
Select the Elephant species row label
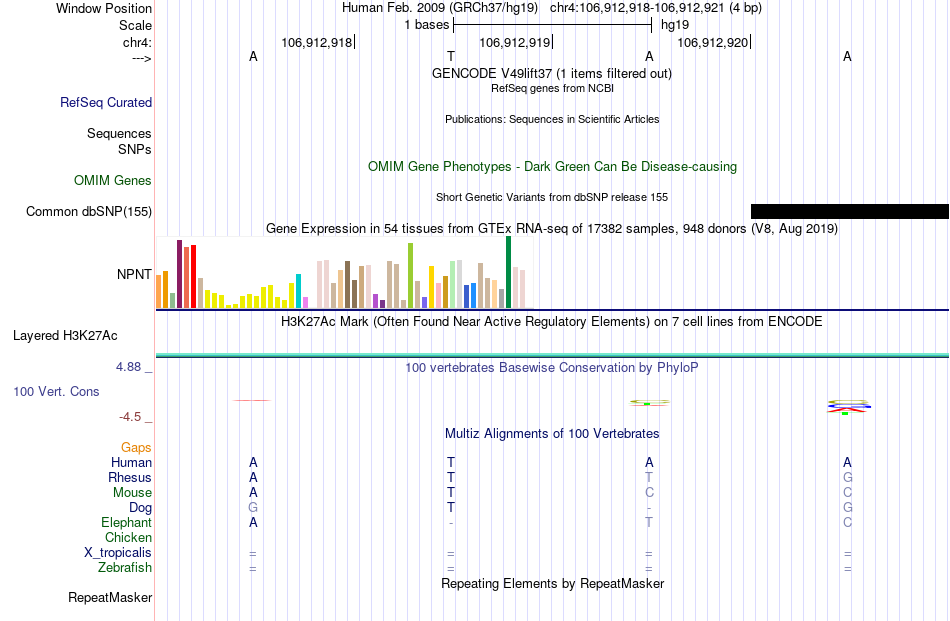[127, 522]
